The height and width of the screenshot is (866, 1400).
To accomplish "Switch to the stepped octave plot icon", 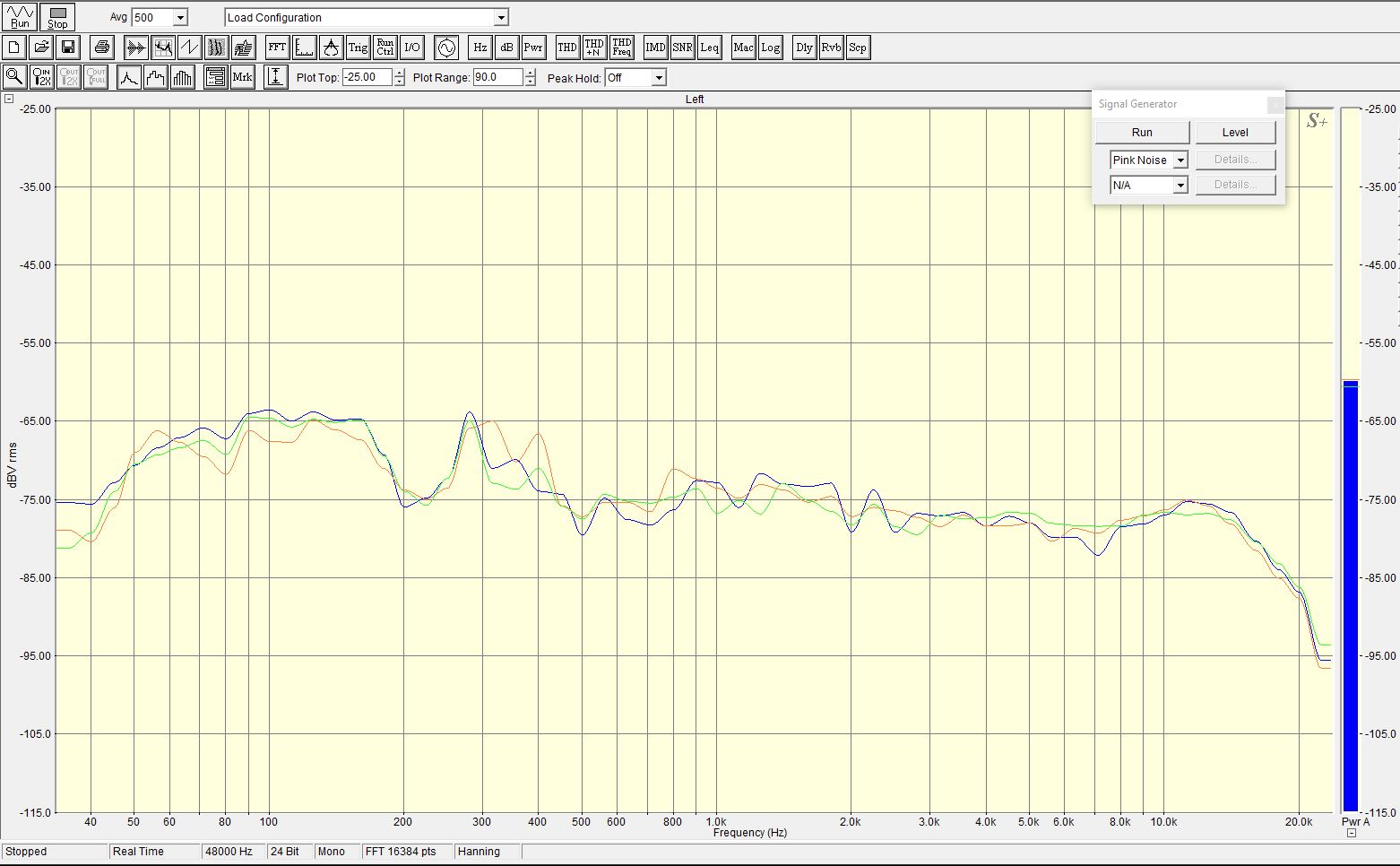I will pos(156,77).
